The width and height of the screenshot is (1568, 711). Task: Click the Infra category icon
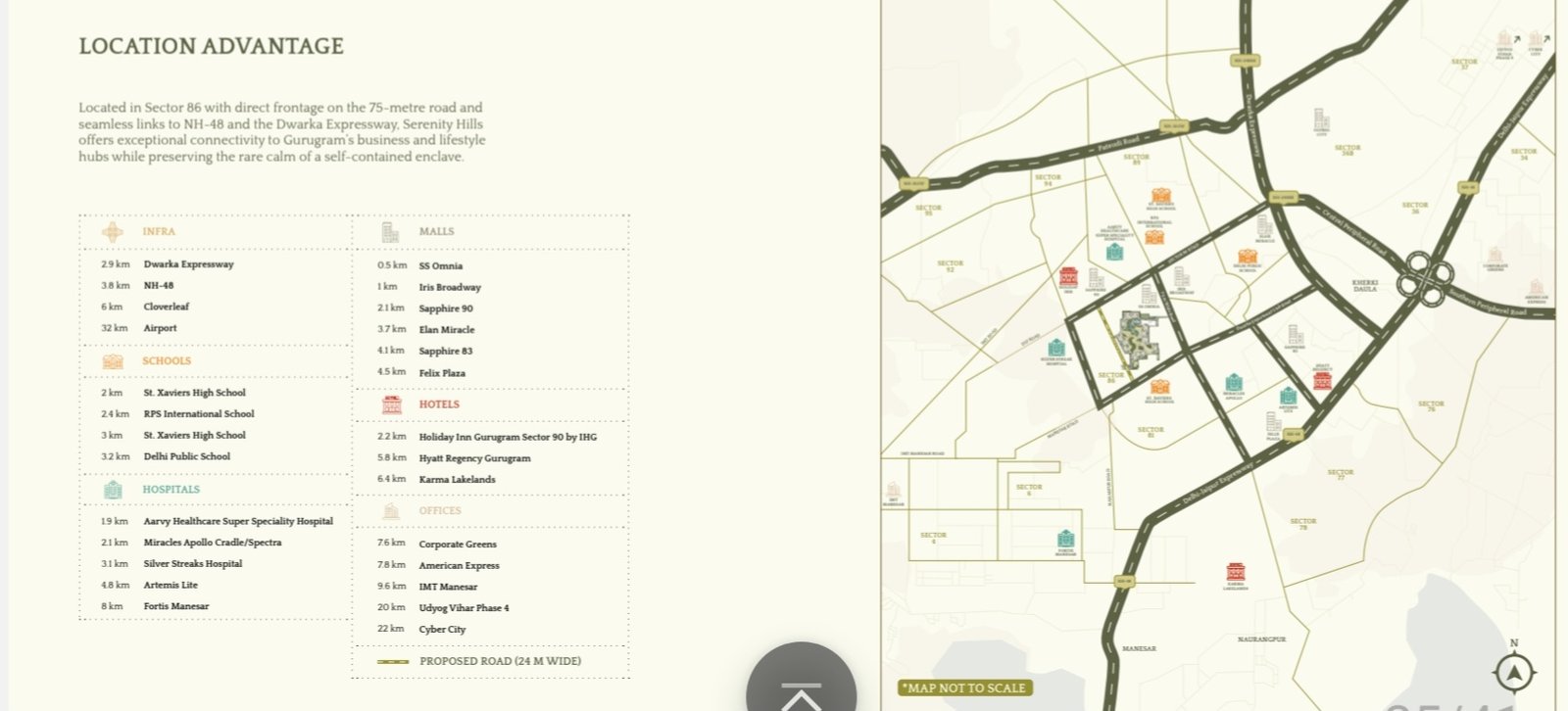113,232
